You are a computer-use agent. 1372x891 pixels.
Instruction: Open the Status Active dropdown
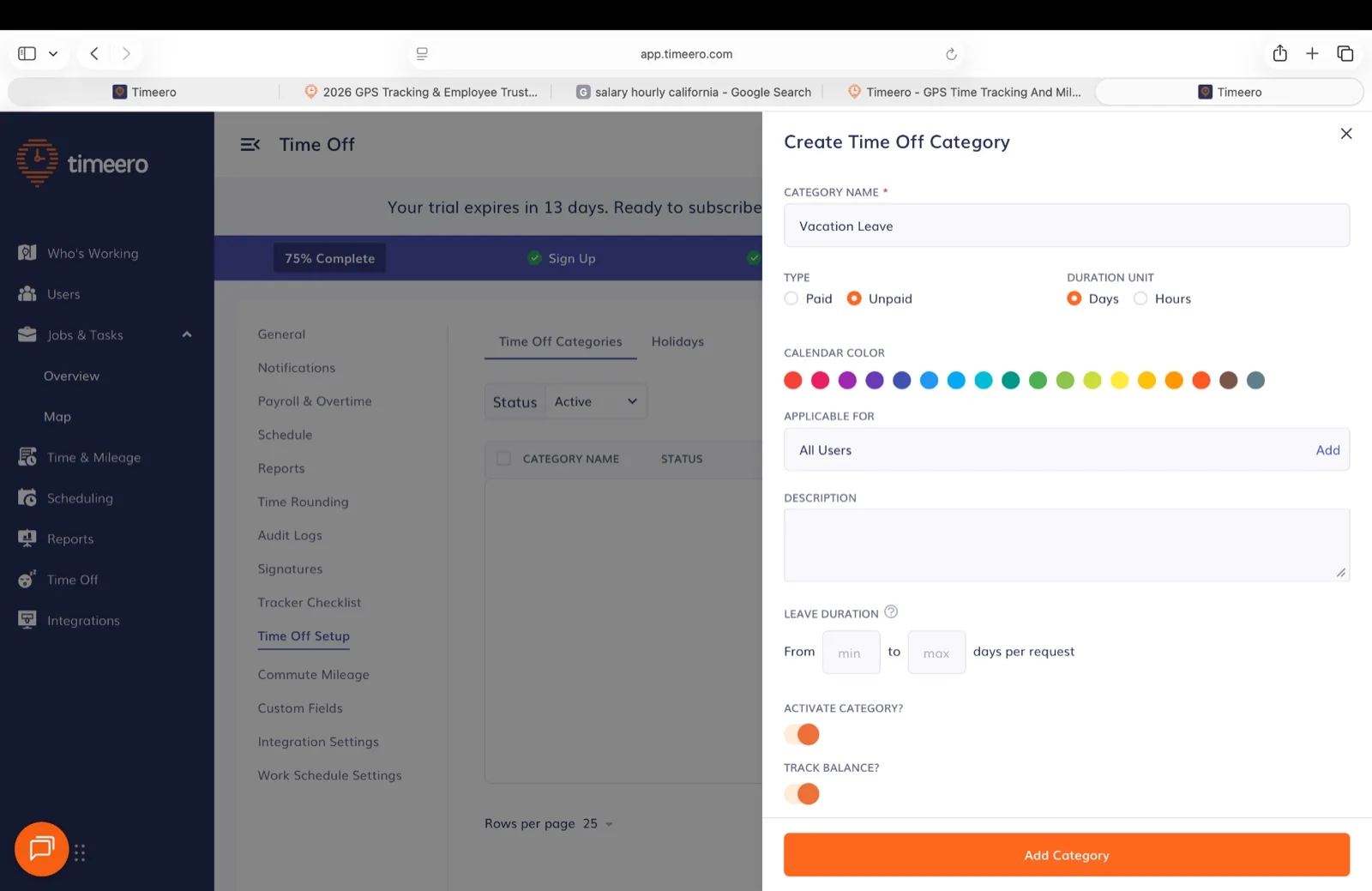(595, 401)
